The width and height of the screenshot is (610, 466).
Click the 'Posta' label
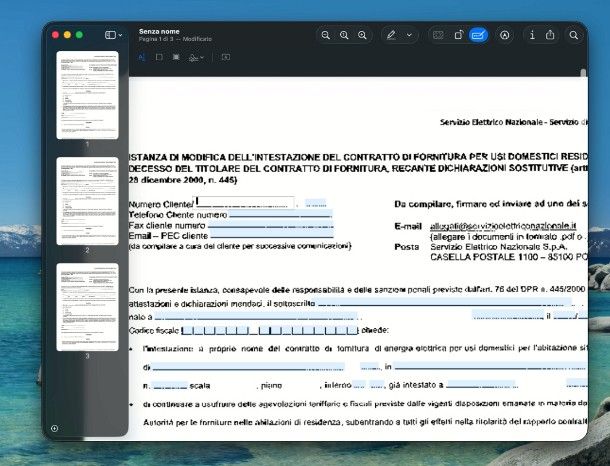pos(407,247)
